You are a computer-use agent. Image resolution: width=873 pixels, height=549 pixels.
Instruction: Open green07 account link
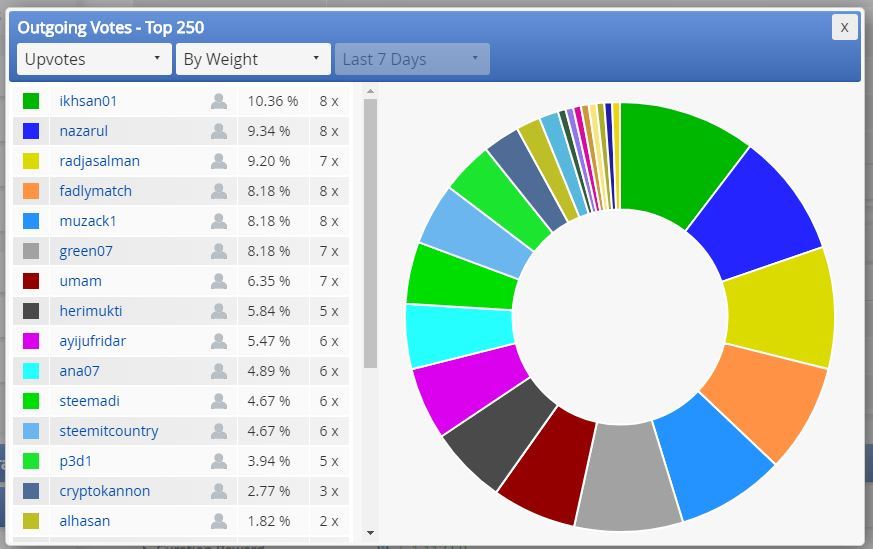point(86,251)
